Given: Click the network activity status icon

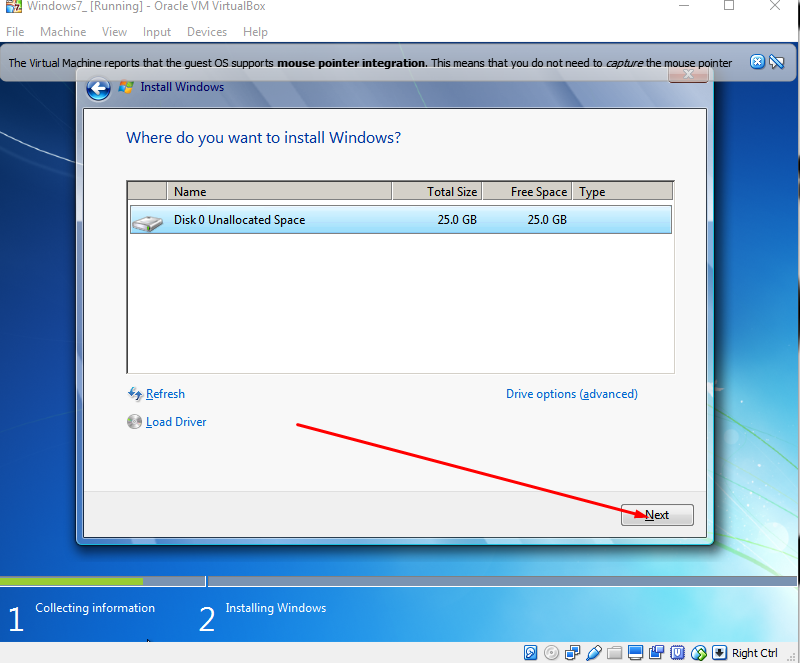Looking at the screenshot, I should tap(572, 652).
